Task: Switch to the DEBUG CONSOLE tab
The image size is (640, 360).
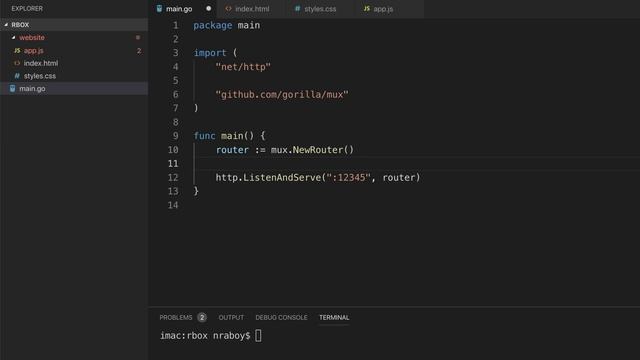Action: [281, 318]
